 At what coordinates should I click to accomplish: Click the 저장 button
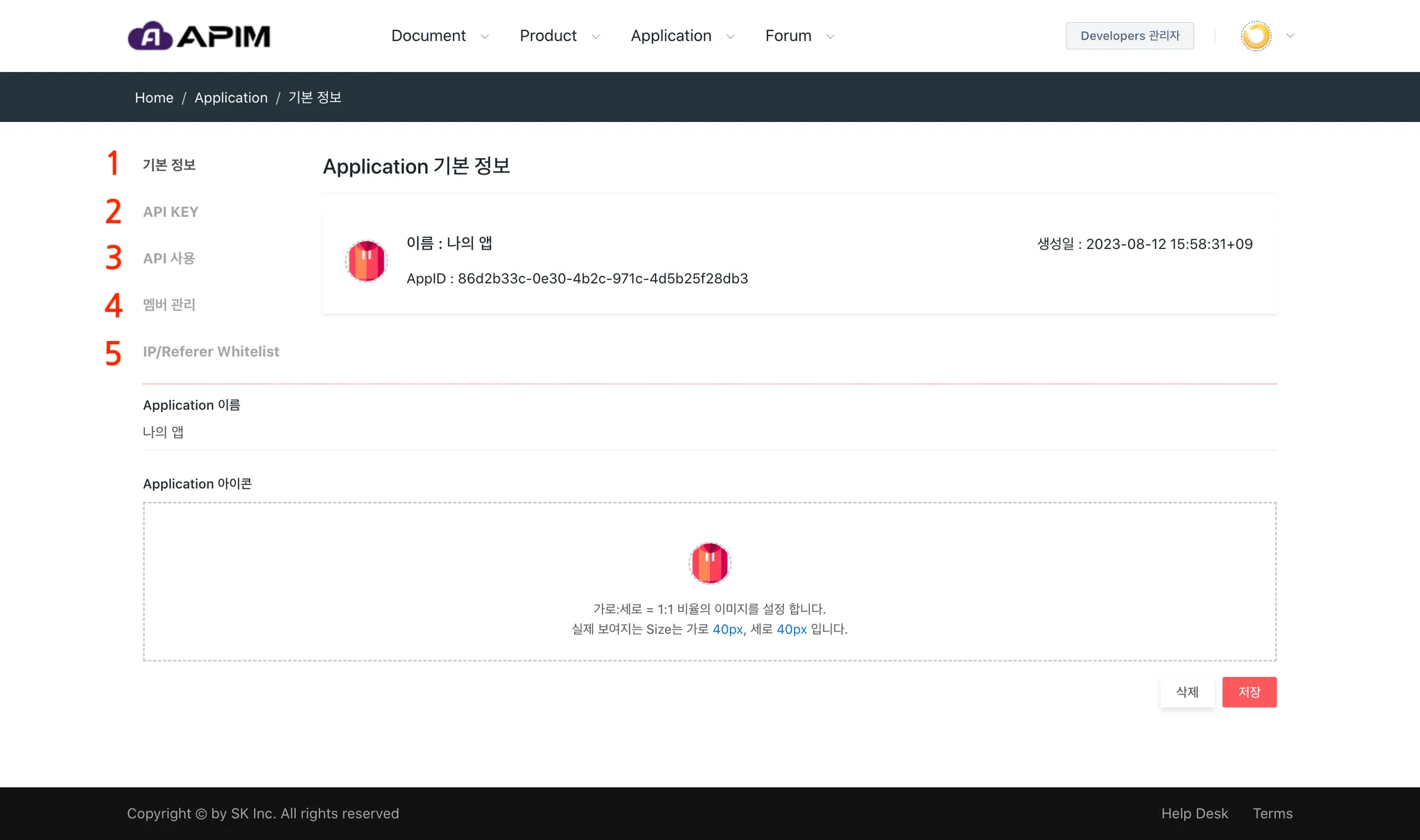(1249, 692)
